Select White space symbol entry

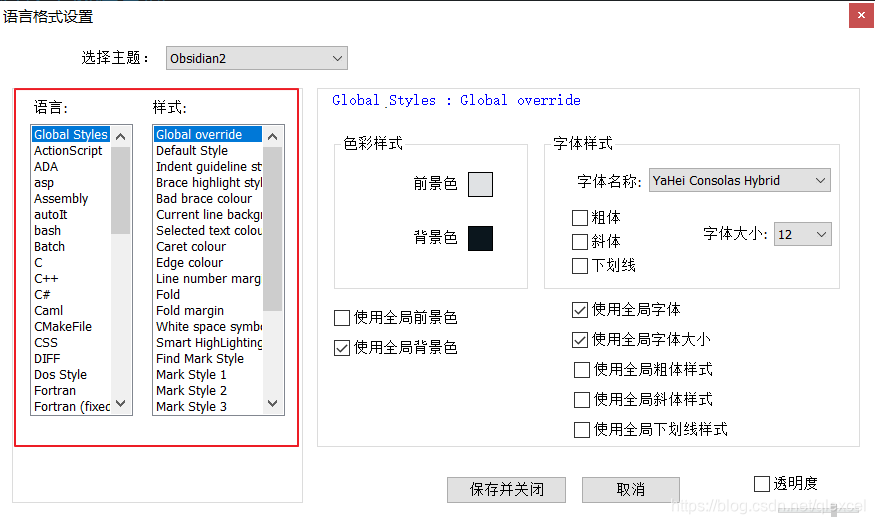208,326
